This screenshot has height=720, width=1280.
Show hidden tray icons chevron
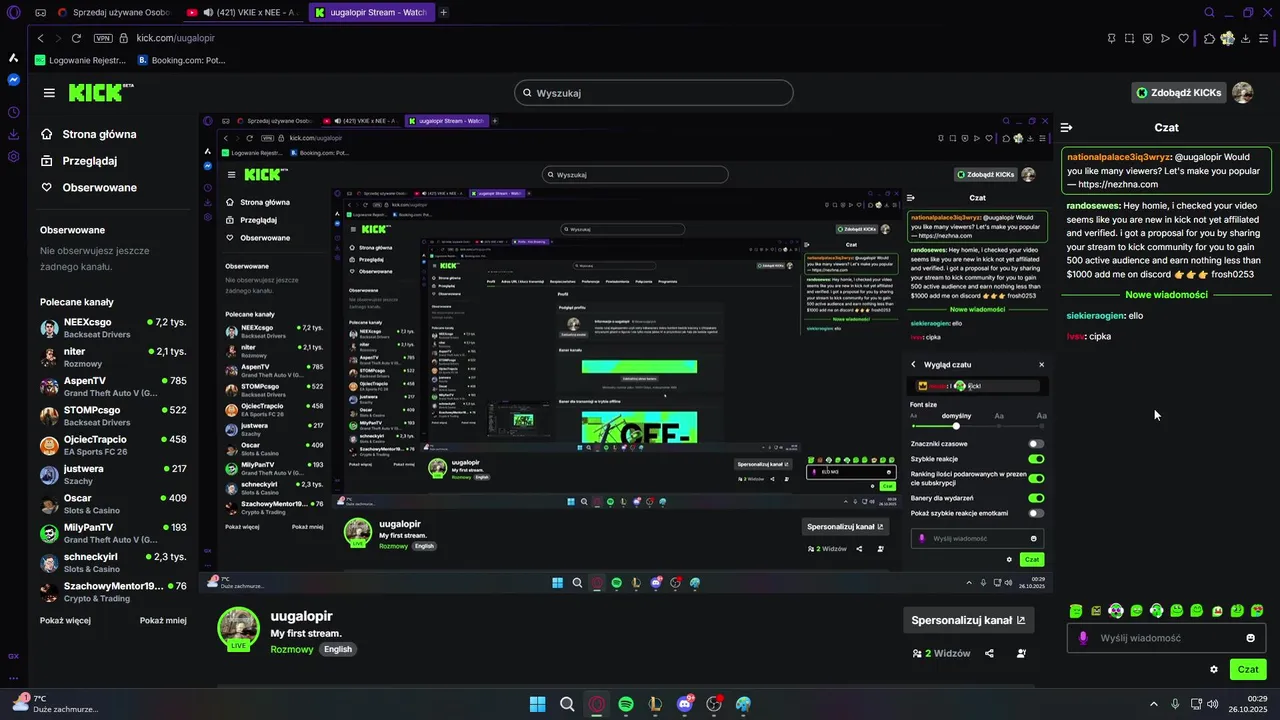1154,704
